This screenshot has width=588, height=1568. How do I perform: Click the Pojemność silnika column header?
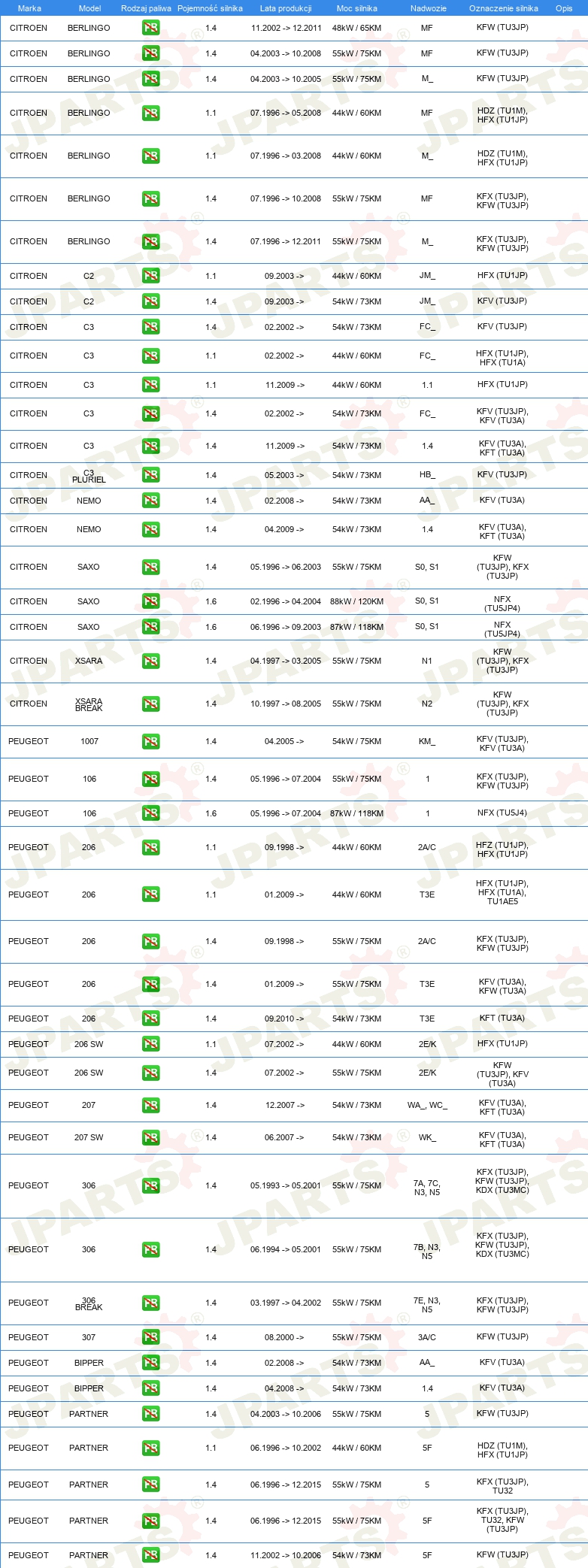click(210, 8)
